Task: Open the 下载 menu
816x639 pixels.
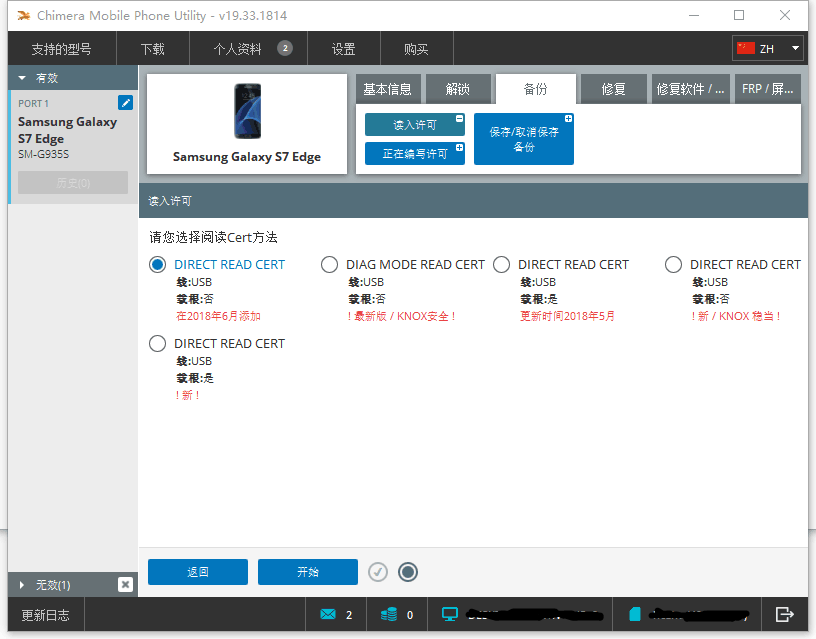Action: pyautogui.click(x=152, y=49)
